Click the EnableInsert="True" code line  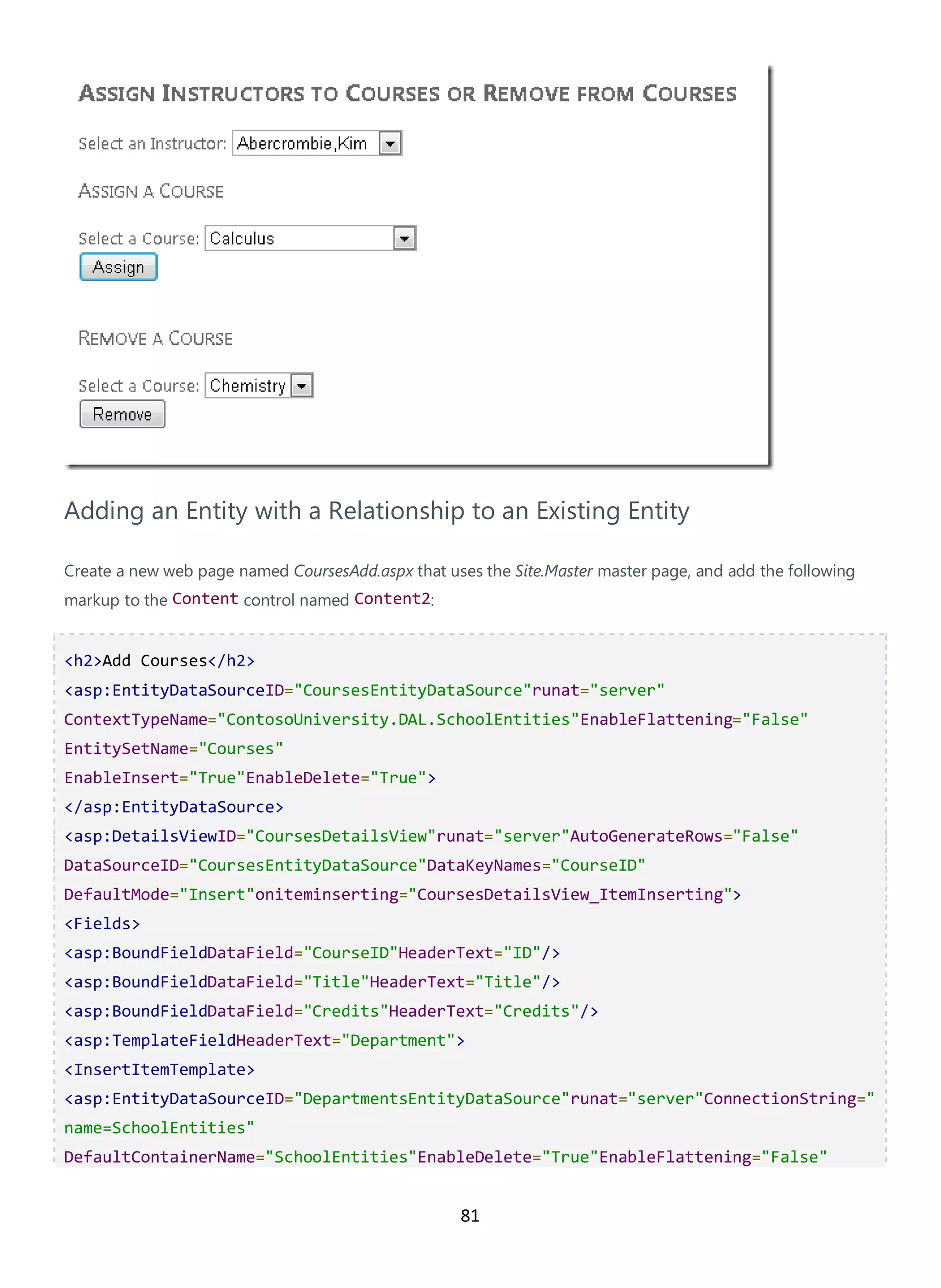[250, 778]
